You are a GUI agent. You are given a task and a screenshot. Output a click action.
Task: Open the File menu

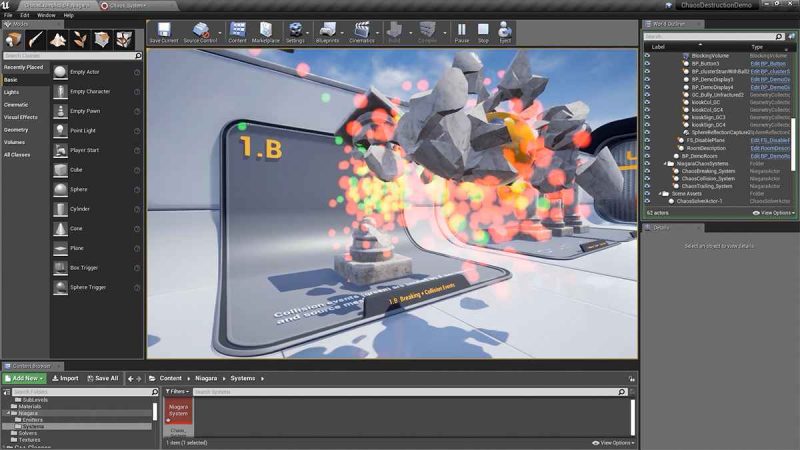(8, 15)
